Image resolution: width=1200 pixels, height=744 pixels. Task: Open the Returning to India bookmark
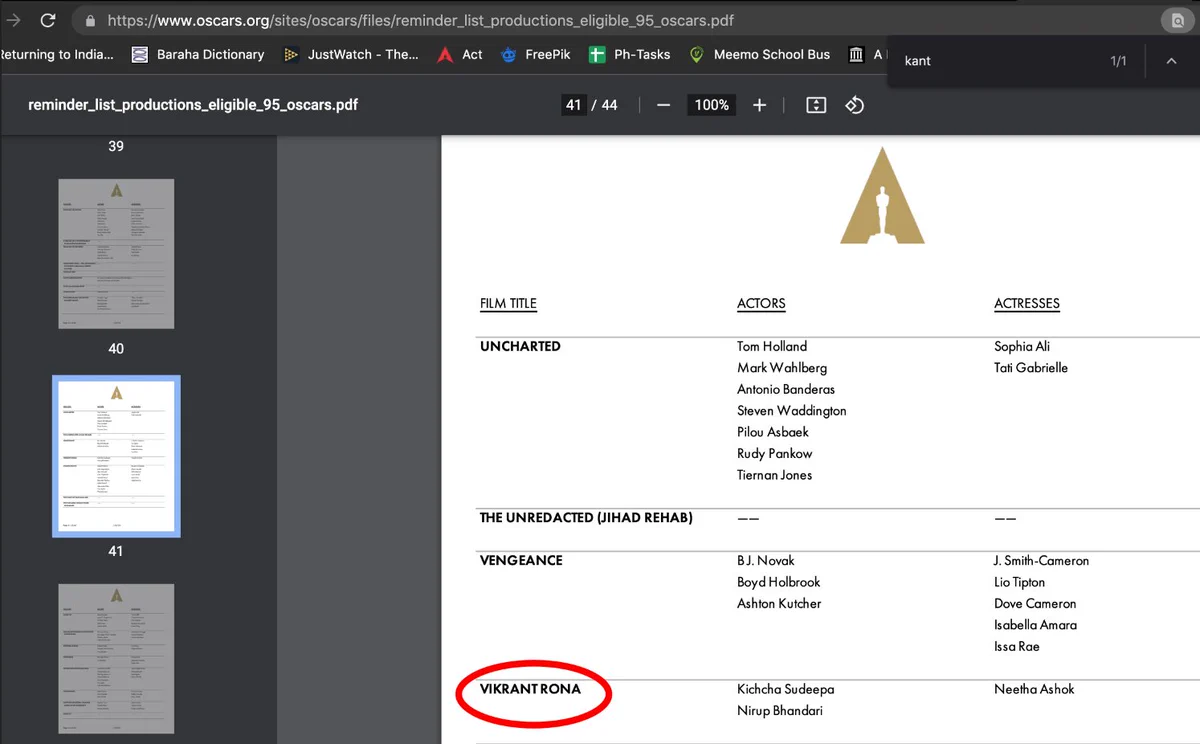click(57, 55)
